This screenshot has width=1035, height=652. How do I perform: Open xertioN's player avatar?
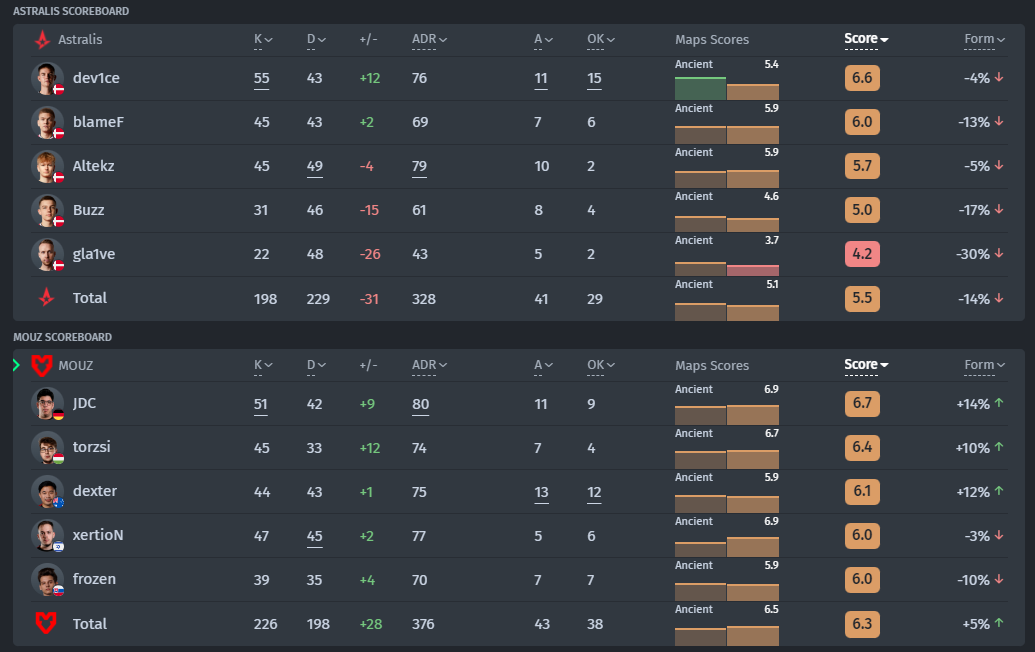(48, 536)
